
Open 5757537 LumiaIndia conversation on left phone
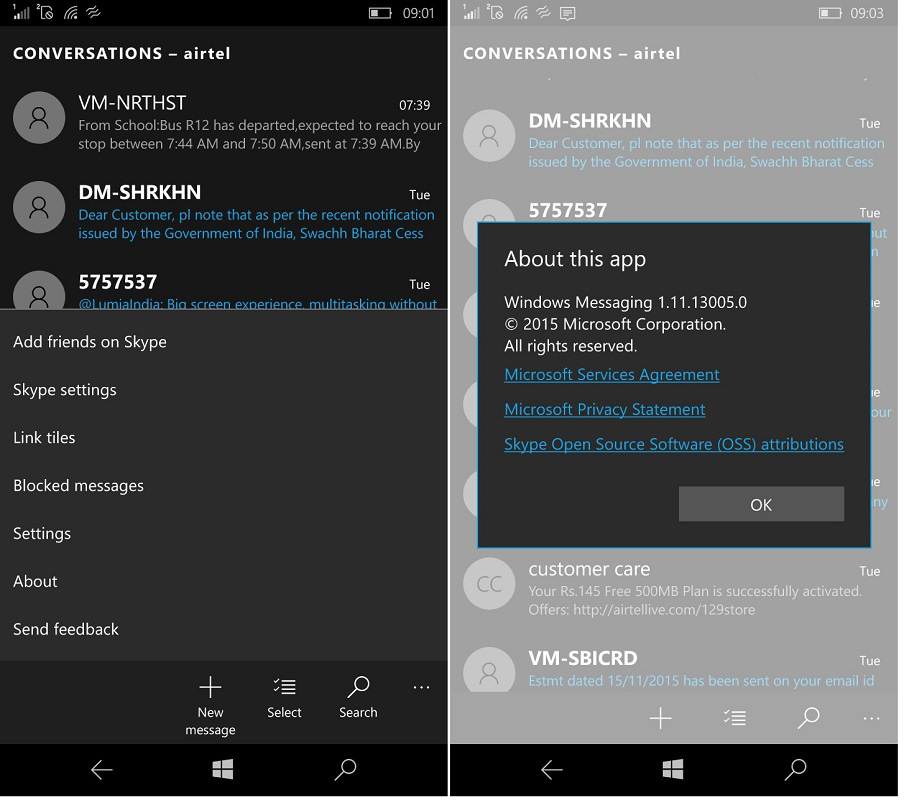coord(225,290)
